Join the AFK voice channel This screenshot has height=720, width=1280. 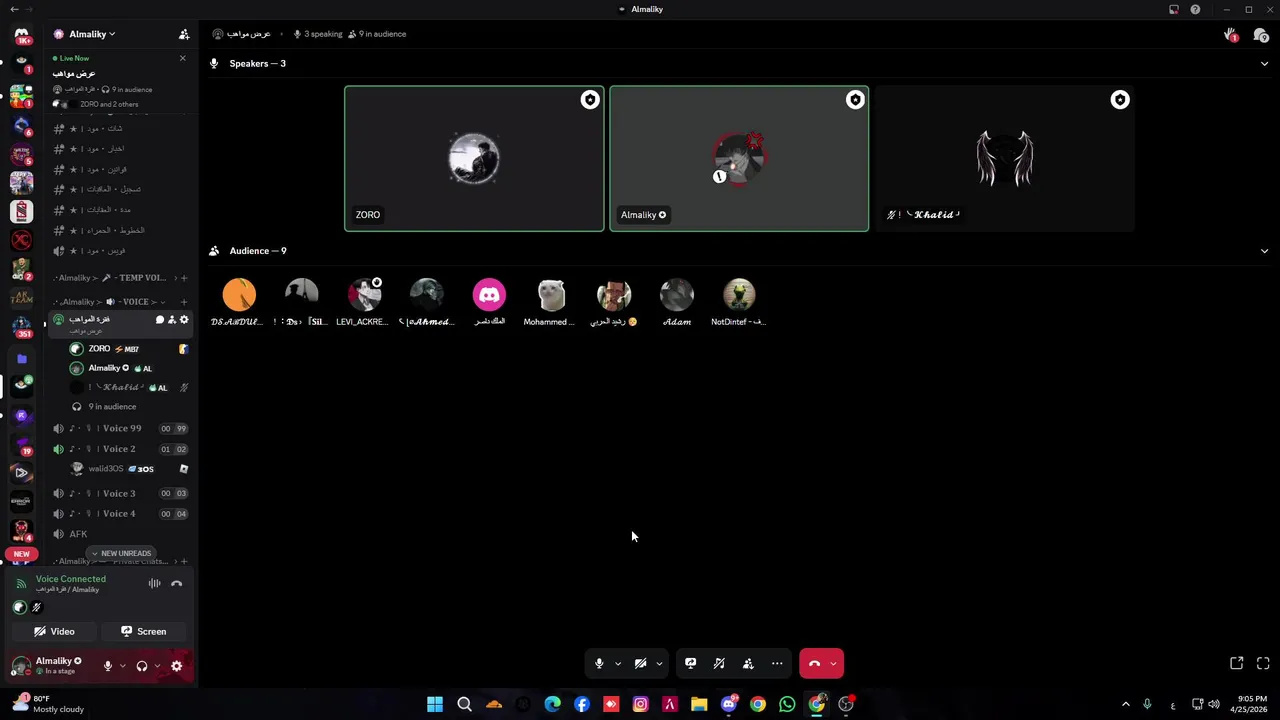coord(120,534)
